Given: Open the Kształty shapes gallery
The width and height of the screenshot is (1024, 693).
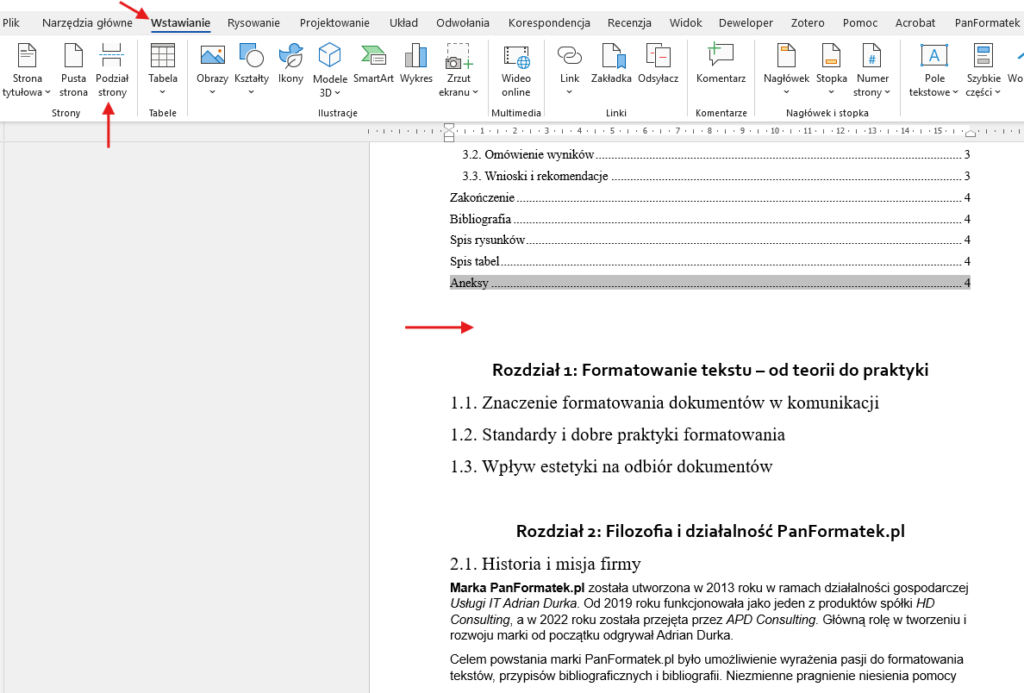Looking at the screenshot, I should coord(251,69).
